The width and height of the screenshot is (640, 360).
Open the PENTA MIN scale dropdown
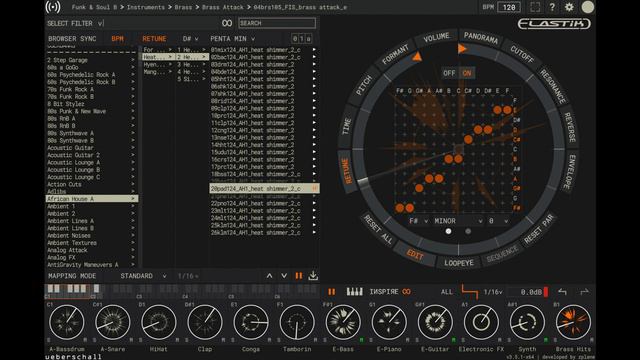[x=232, y=39]
